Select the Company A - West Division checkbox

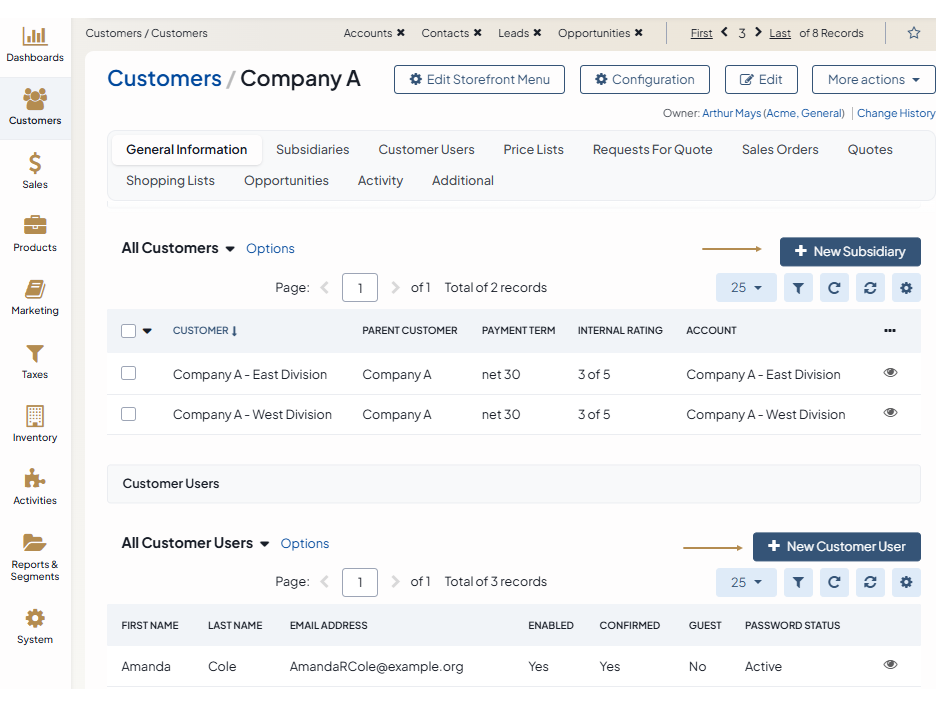[128, 414]
